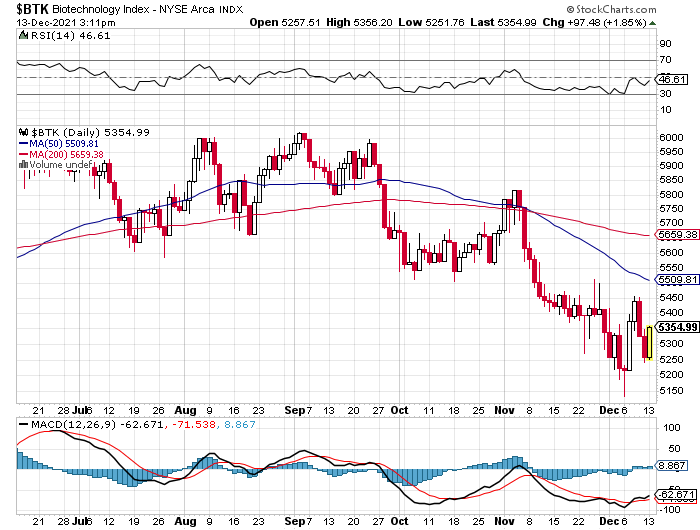Click the blue MA(50) legend line marker
Viewport: 700px width, 530px height.
pos(23,143)
